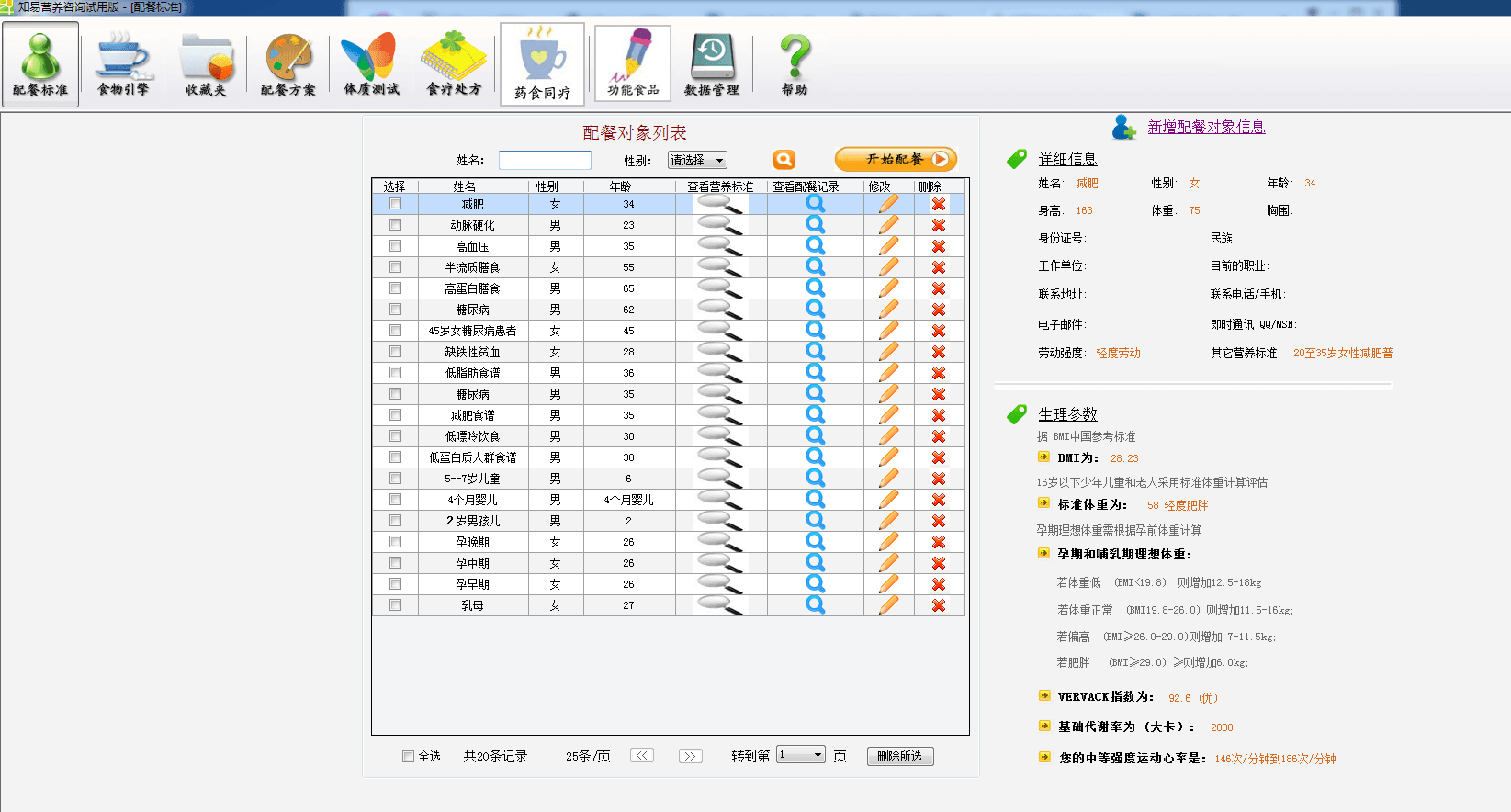Open the 性别 请选择 dropdown
This screenshot has width=1511, height=812.
(x=697, y=160)
